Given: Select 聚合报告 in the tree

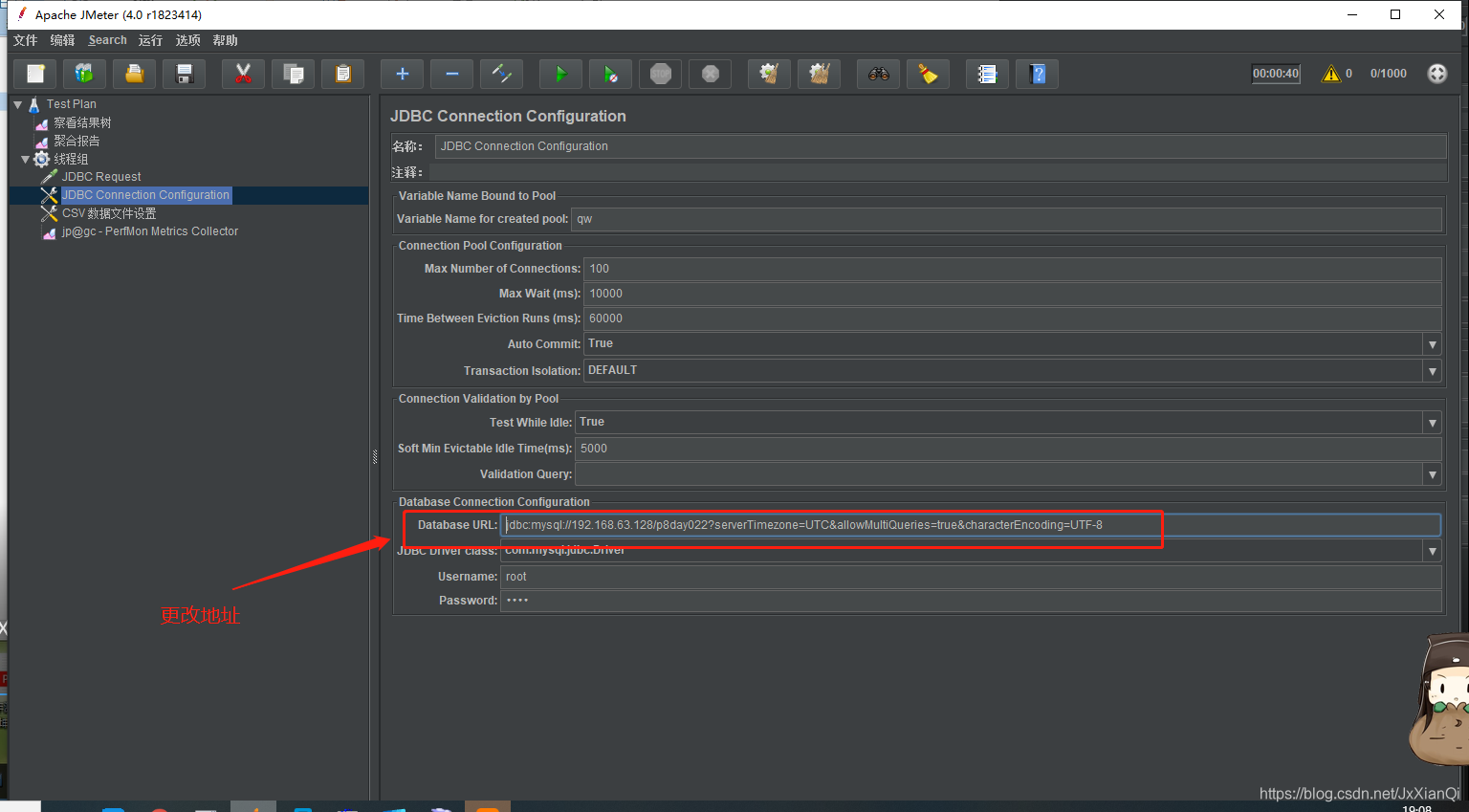Looking at the screenshot, I should tap(77, 141).
